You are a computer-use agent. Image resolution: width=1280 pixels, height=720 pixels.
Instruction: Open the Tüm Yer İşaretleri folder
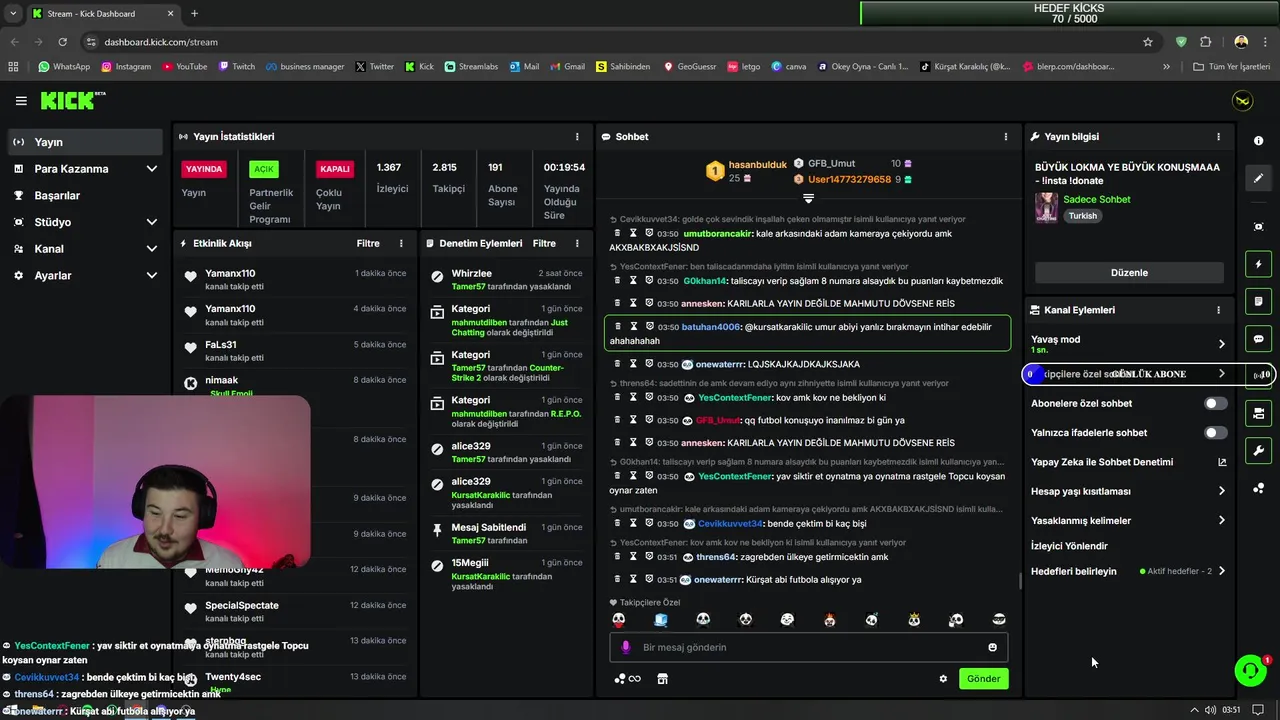tap(1232, 67)
